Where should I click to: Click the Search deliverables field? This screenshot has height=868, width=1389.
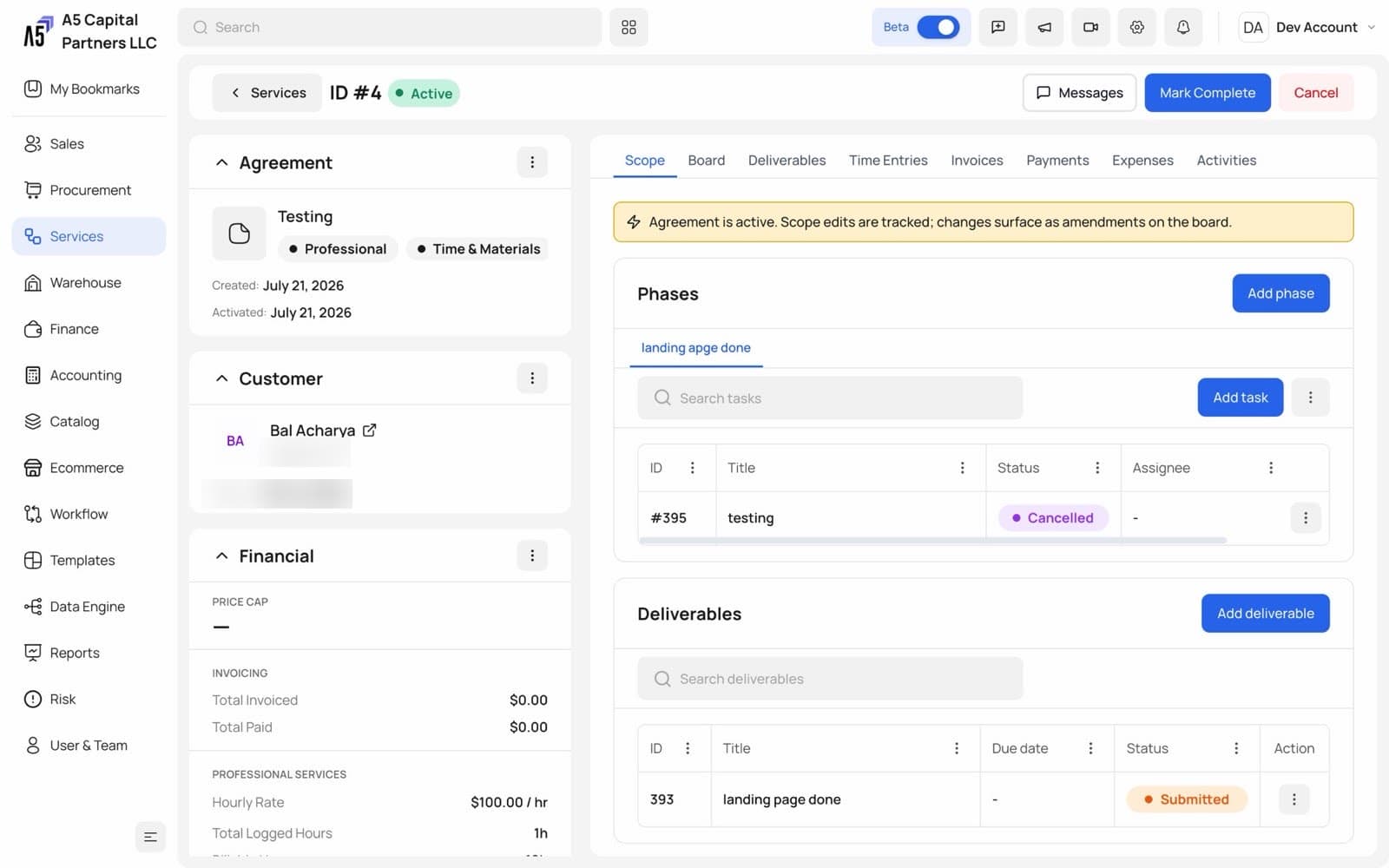pos(830,679)
